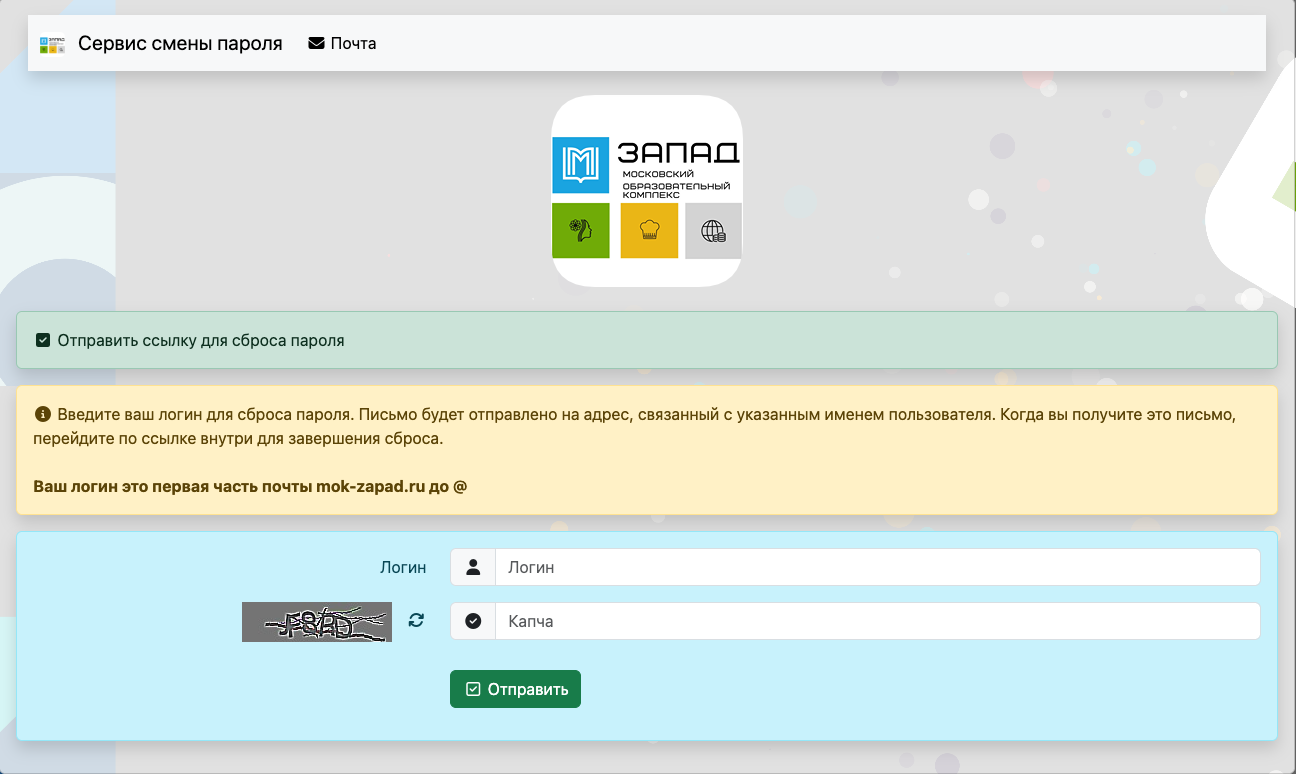Click the user icon beside Логин field

click(473, 567)
